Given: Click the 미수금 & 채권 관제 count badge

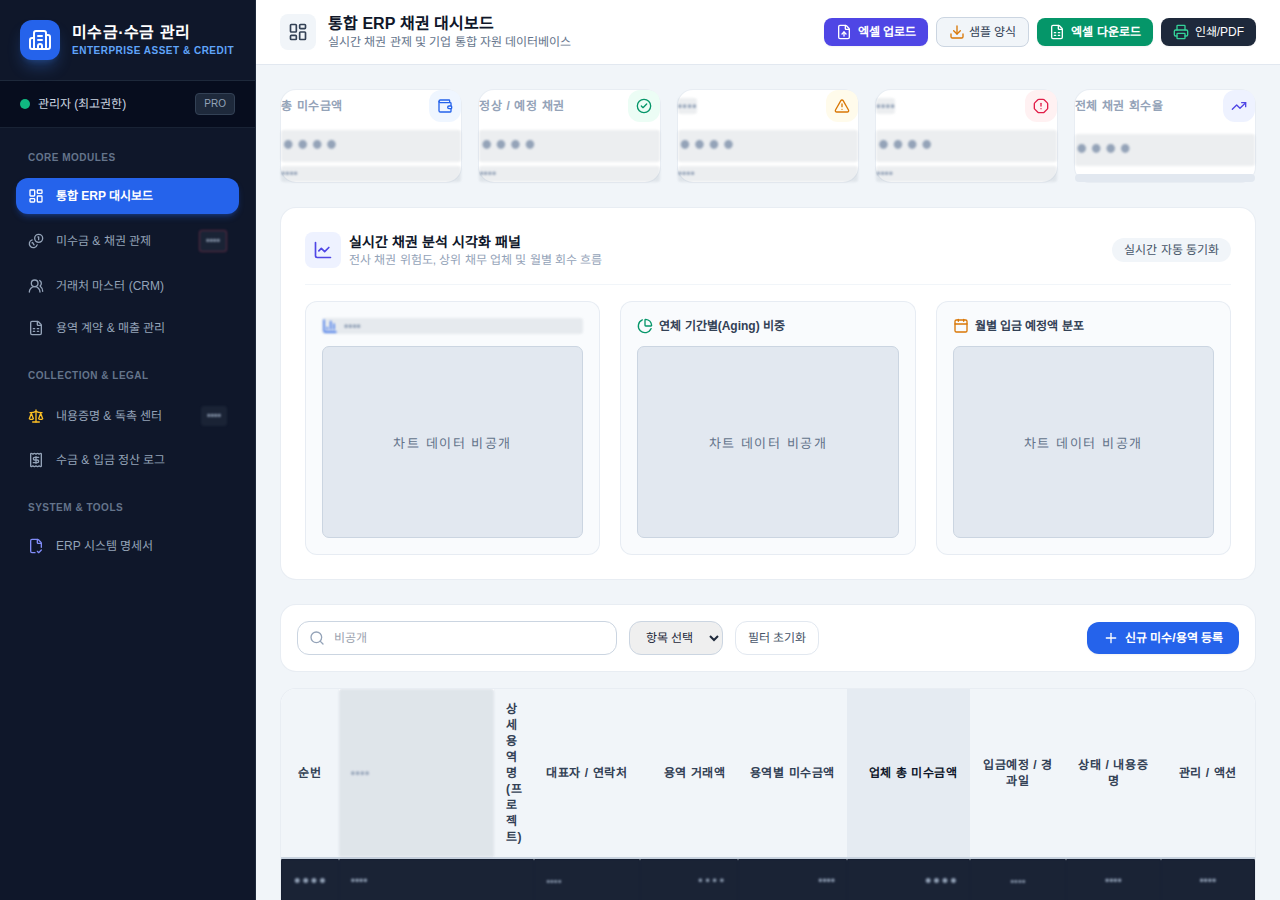Looking at the screenshot, I should 213,241.
